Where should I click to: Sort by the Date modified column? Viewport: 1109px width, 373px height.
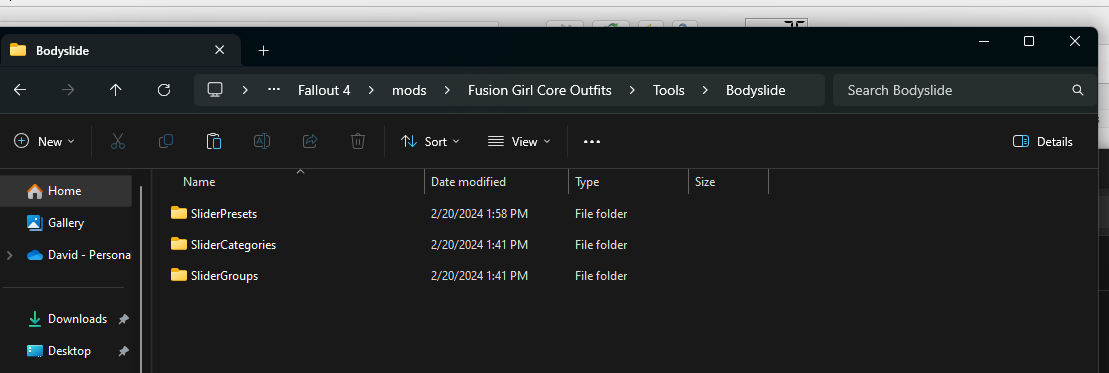pos(468,182)
